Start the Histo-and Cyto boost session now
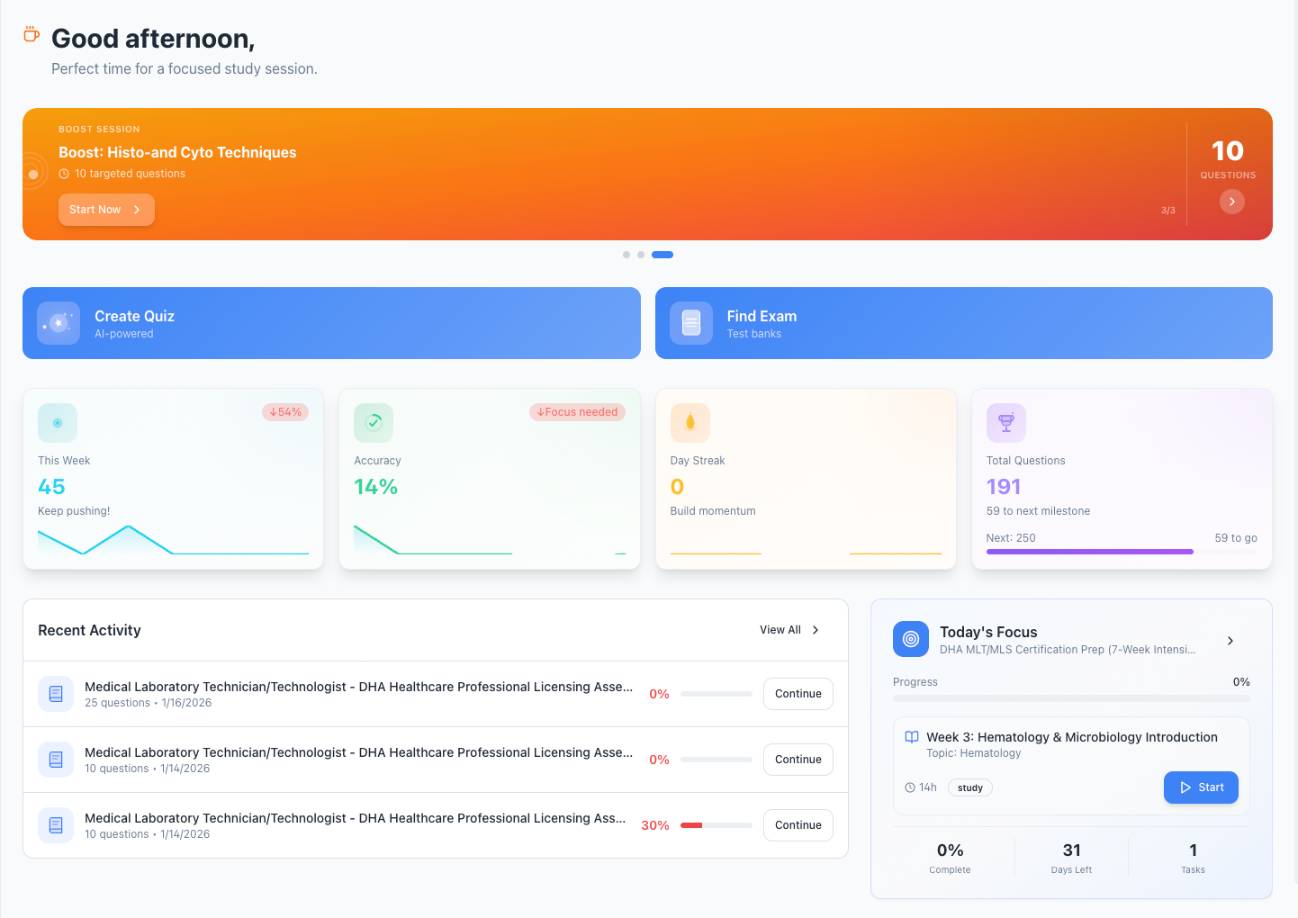This screenshot has width=1298, height=918. click(x=106, y=209)
